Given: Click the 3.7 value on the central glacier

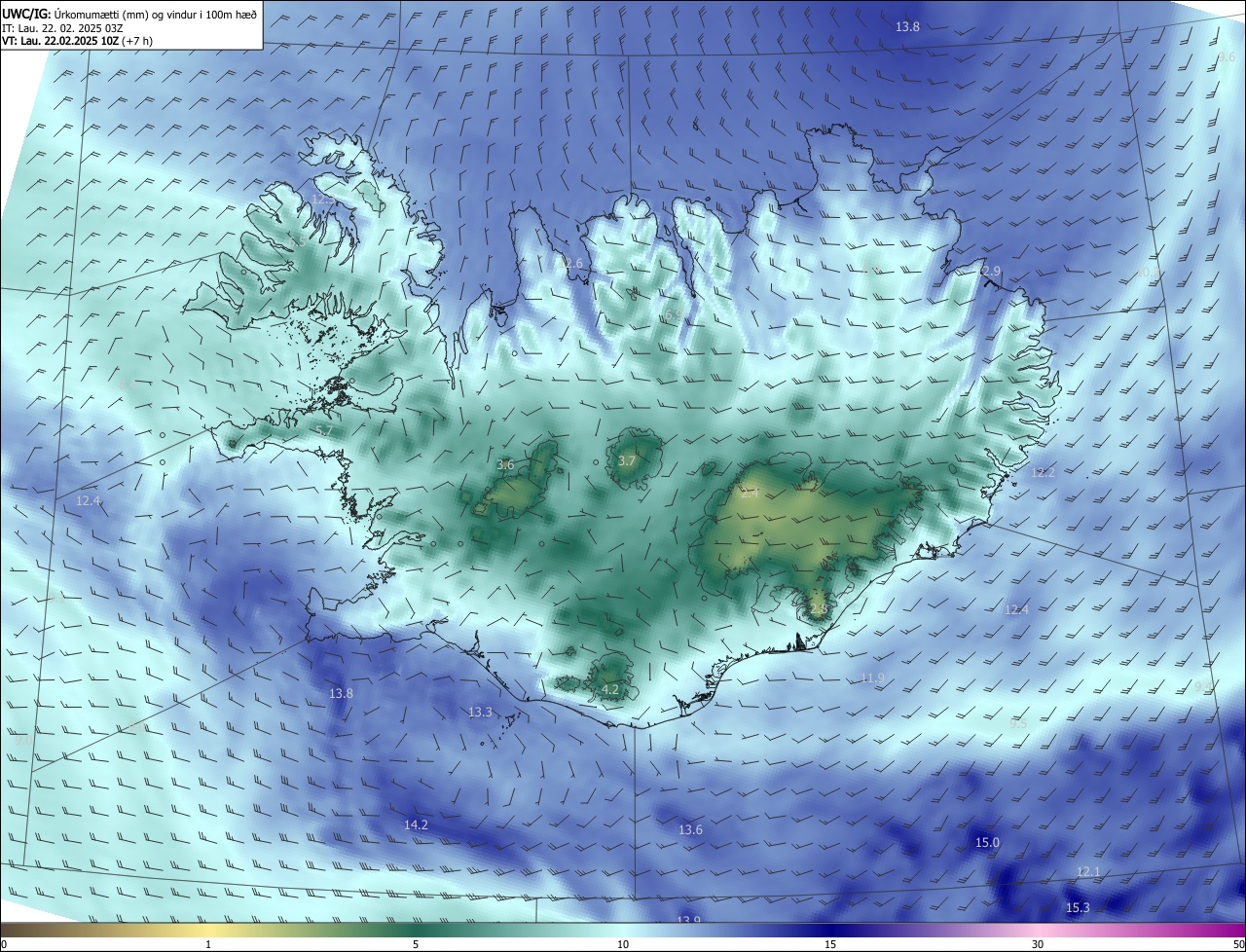Looking at the screenshot, I should click(x=627, y=460).
